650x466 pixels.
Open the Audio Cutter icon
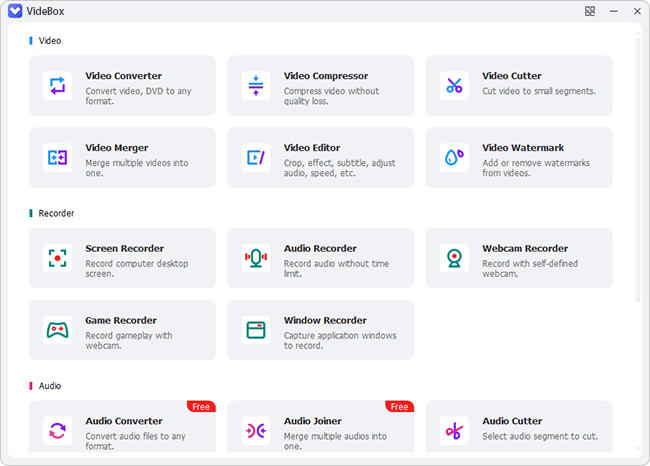(454, 431)
